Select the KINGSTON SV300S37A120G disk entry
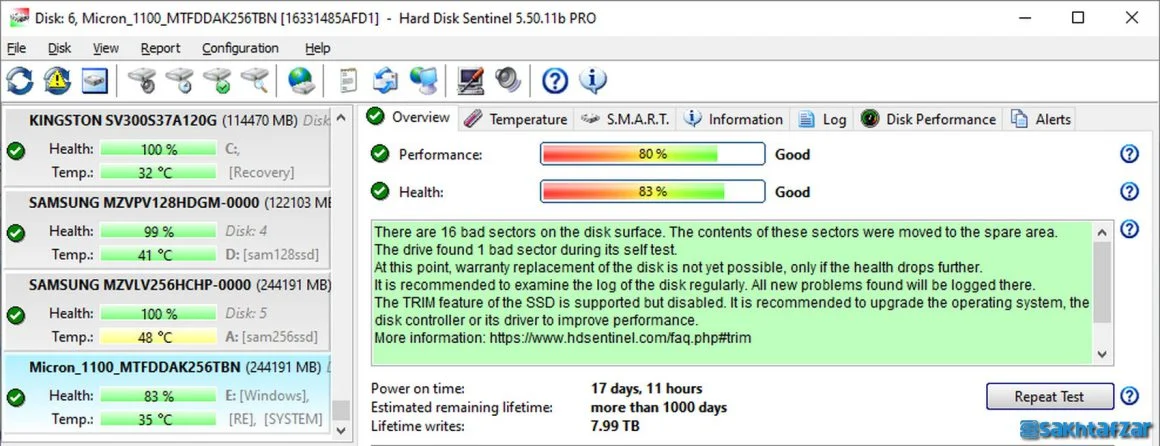The width and height of the screenshot is (1160, 446). (166, 146)
